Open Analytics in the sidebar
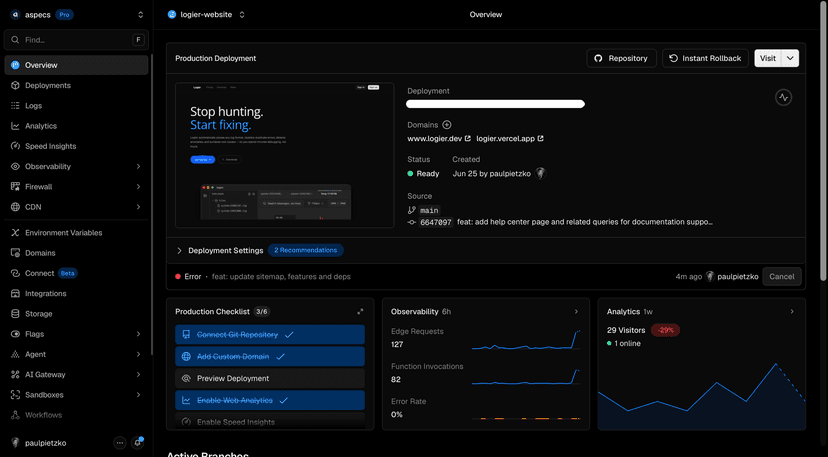The width and height of the screenshot is (828, 457). point(76,126)
